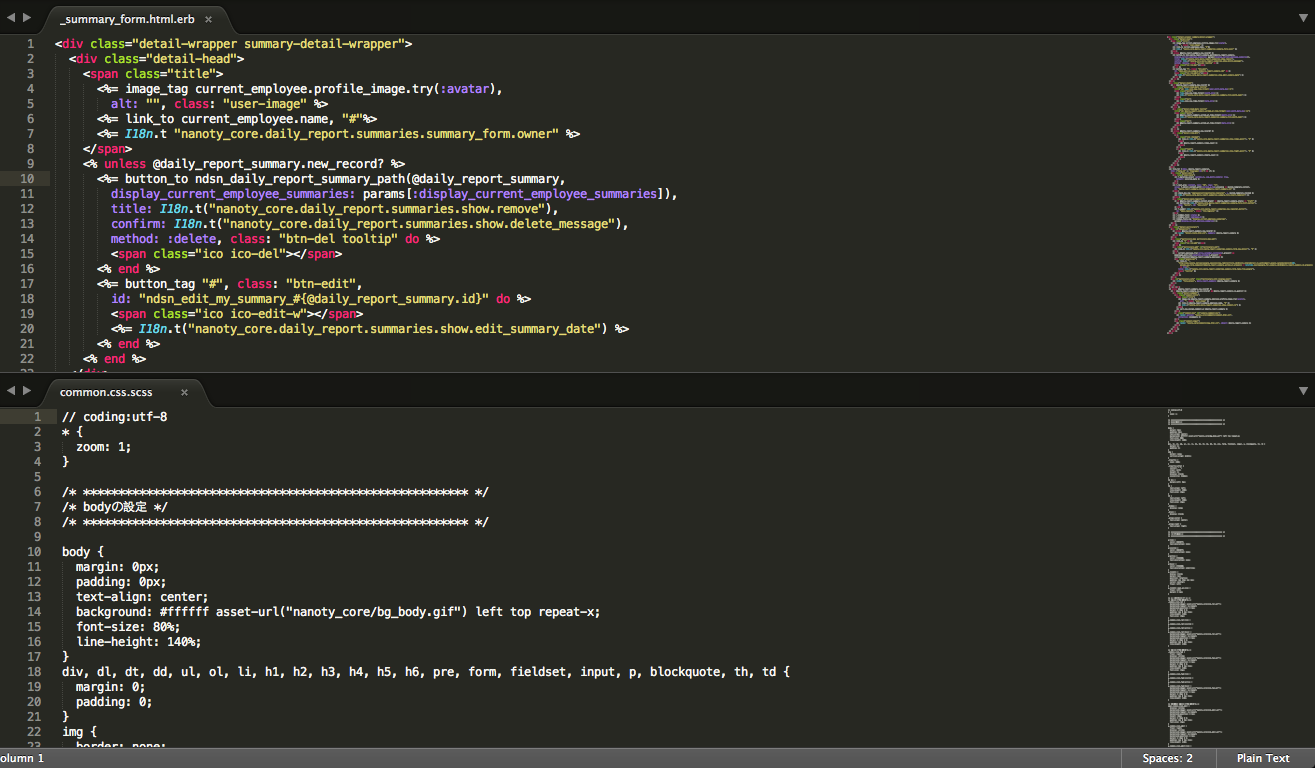Open the Spaces: 2 indentation menu
Image resolution: width=1315 pixels, height=768 pixels.
1167,758
